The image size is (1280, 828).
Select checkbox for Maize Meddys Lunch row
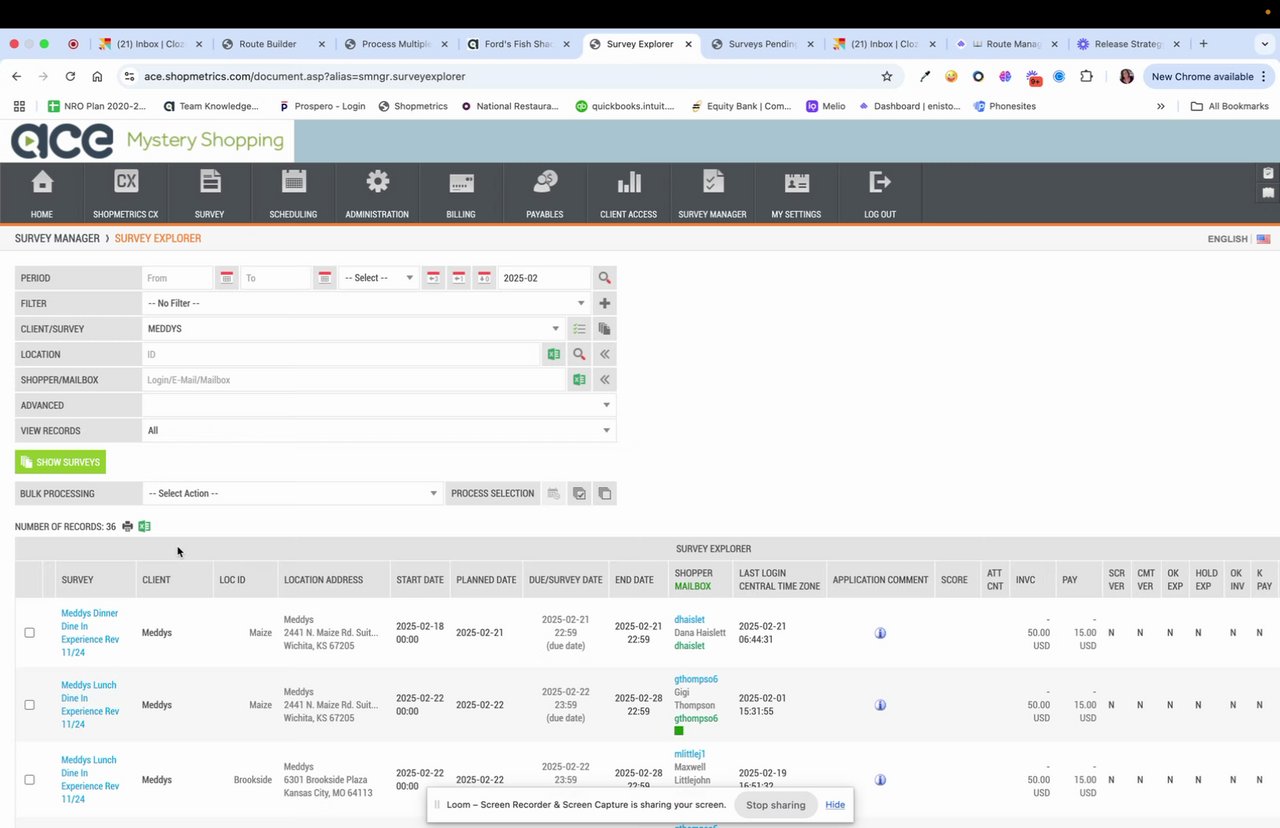(x=29, y=705)
